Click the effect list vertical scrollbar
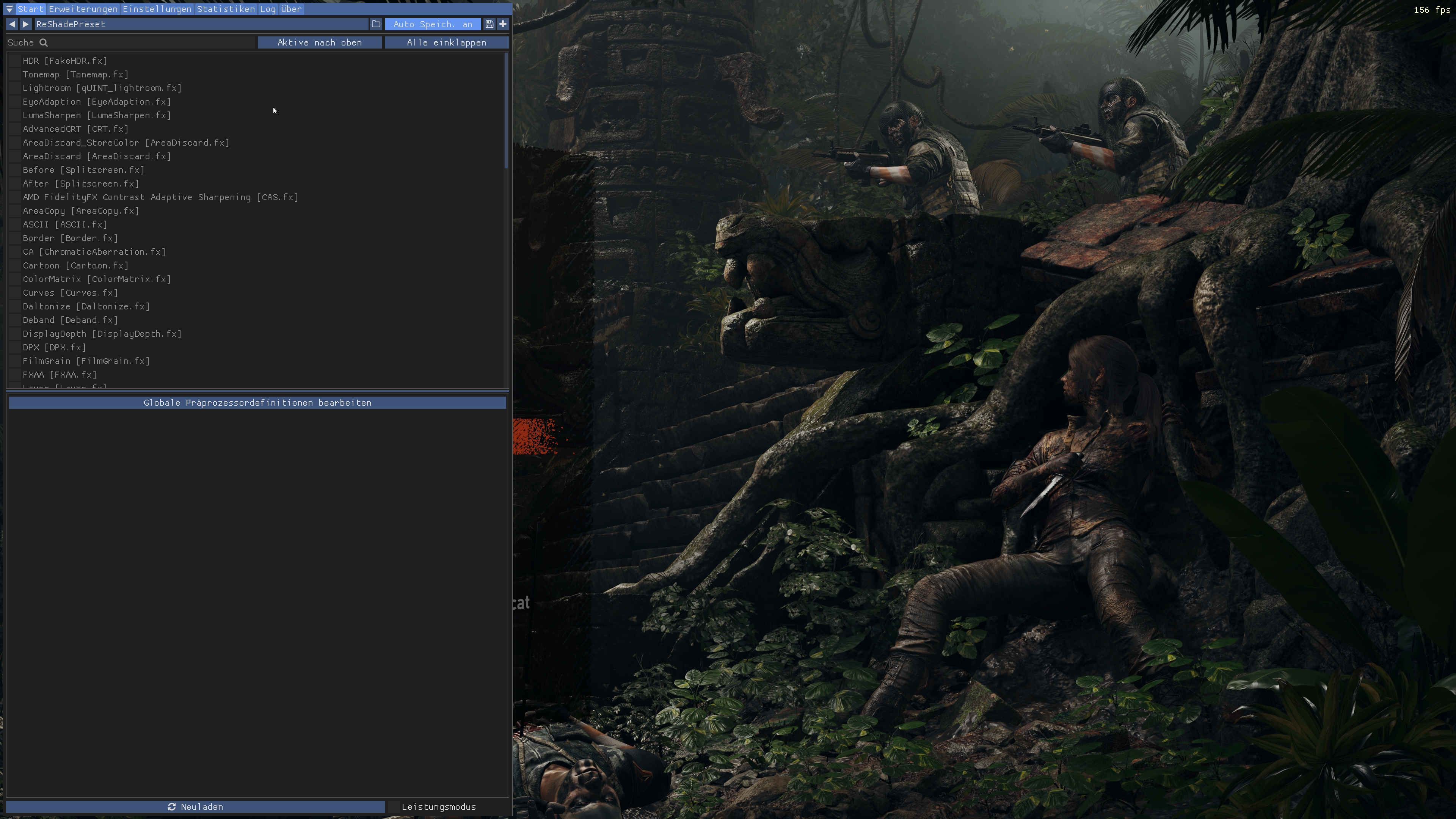The image size is (1456, 819). tap(506, 111)
